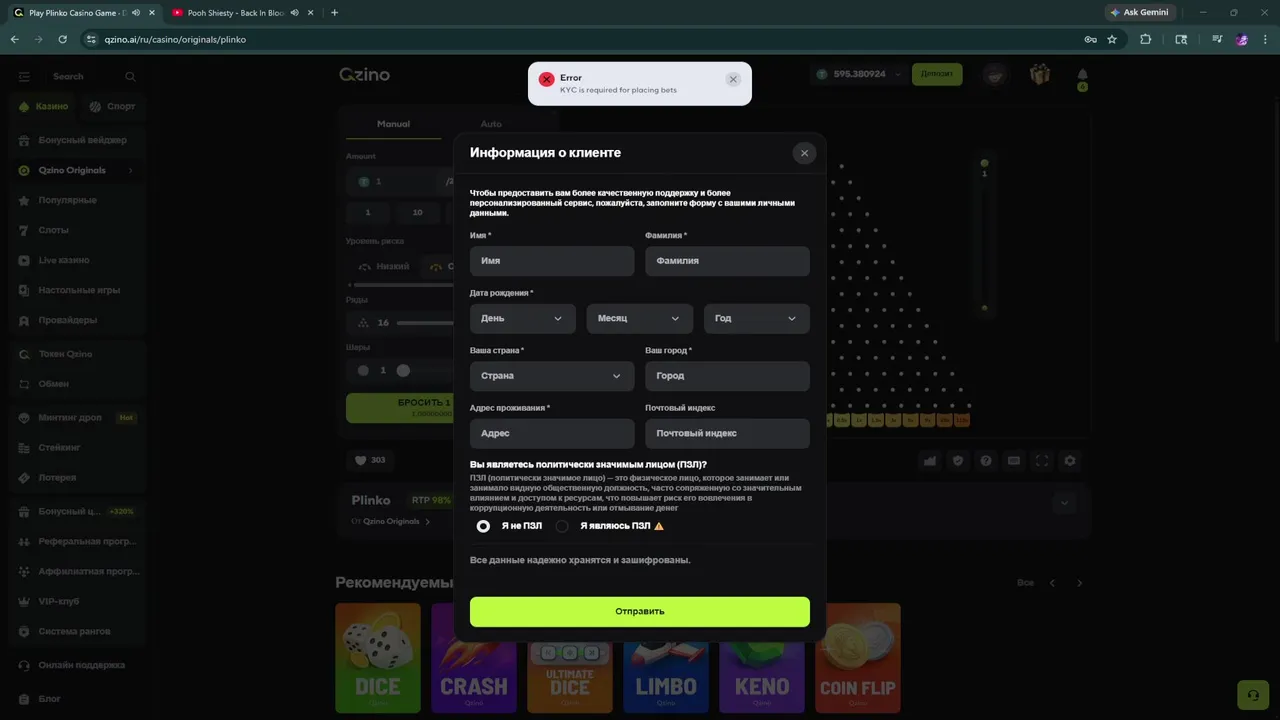1280x720 pixels.
Task: Open the LIMBO game thumbnail
Action: coord(666,658)
